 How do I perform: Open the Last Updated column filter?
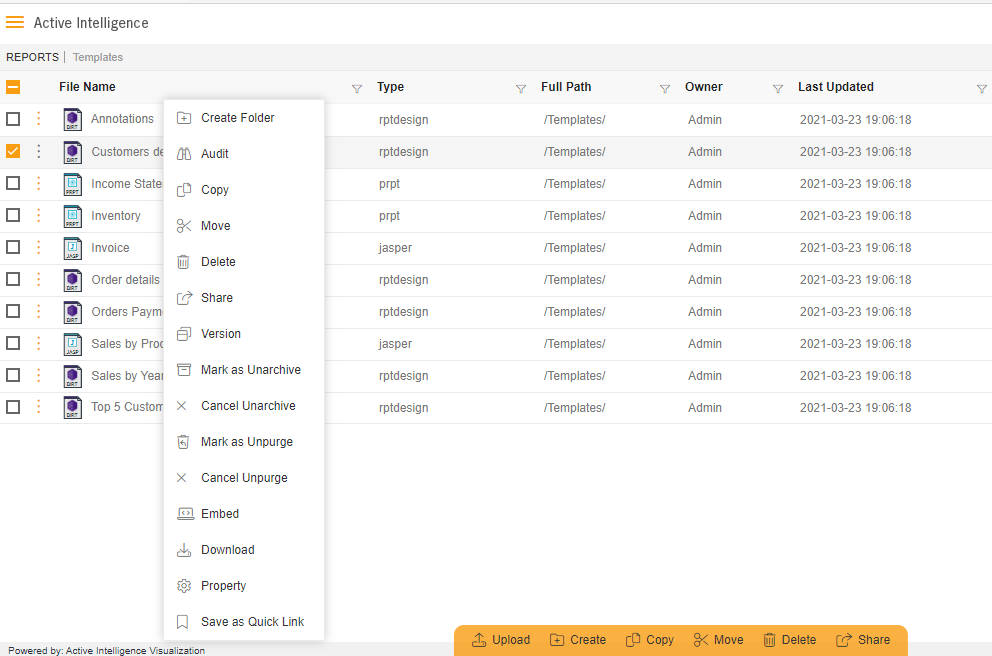[x=982, y=89]
